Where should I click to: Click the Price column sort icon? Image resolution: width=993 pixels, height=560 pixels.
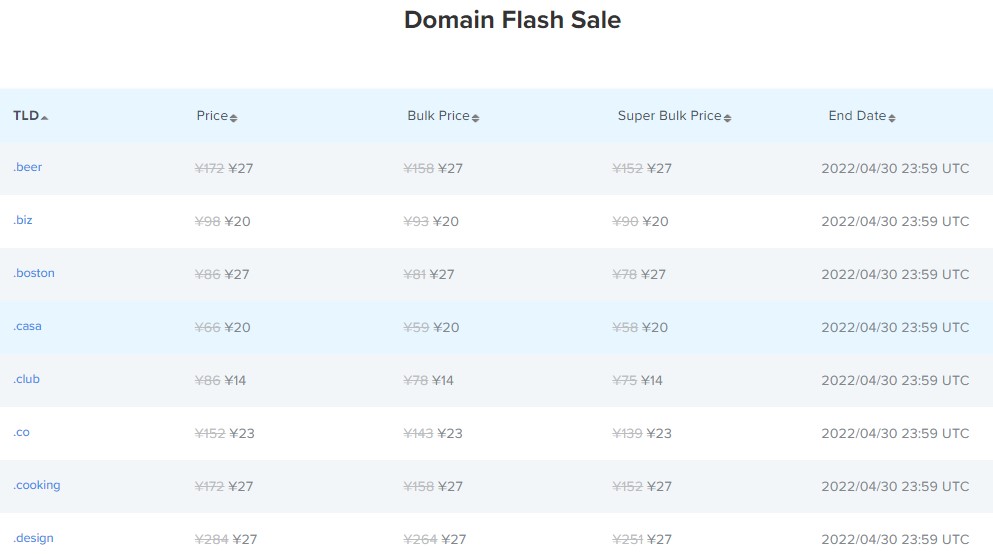(234, 118)
